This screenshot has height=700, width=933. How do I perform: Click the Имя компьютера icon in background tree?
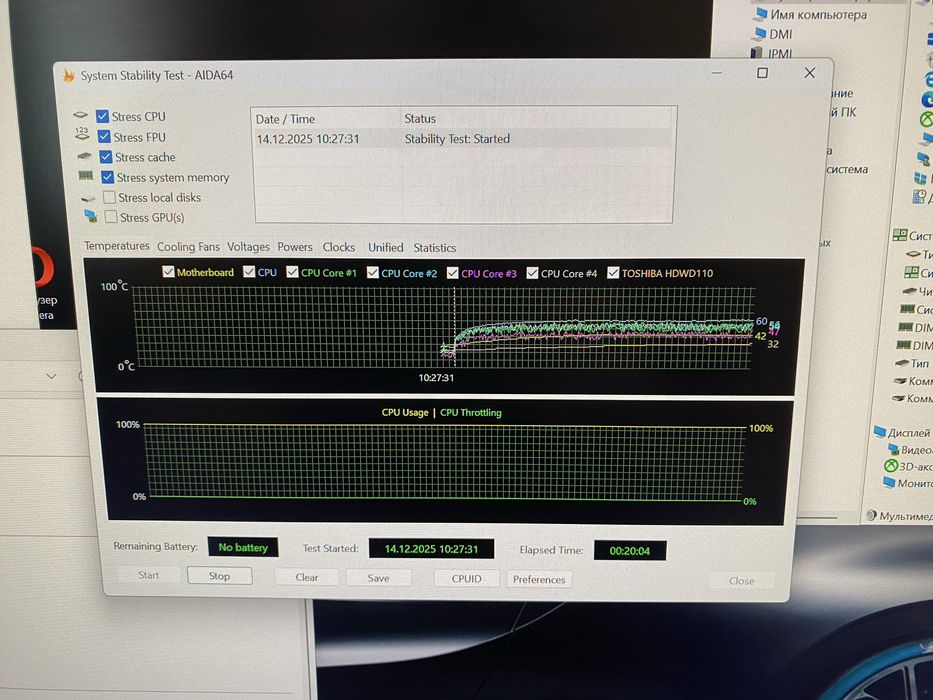[x=760, y=14]
